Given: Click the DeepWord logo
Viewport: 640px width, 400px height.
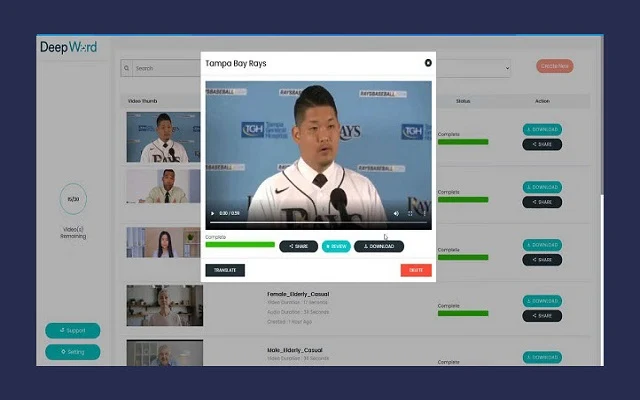Looking at the screenshot, I should [69, 47].
